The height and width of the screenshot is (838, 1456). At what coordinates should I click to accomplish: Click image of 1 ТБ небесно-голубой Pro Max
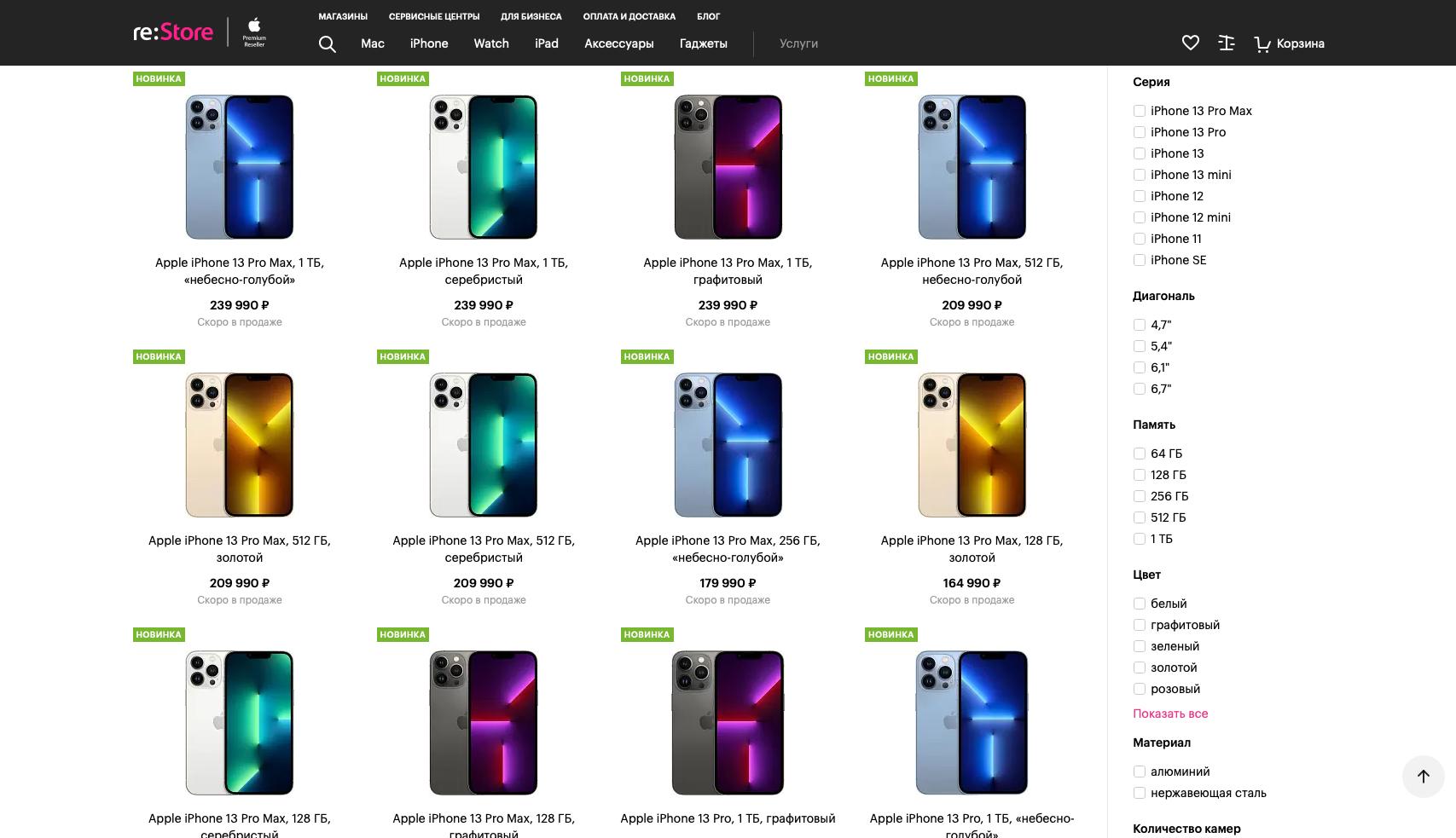(240, 167)
